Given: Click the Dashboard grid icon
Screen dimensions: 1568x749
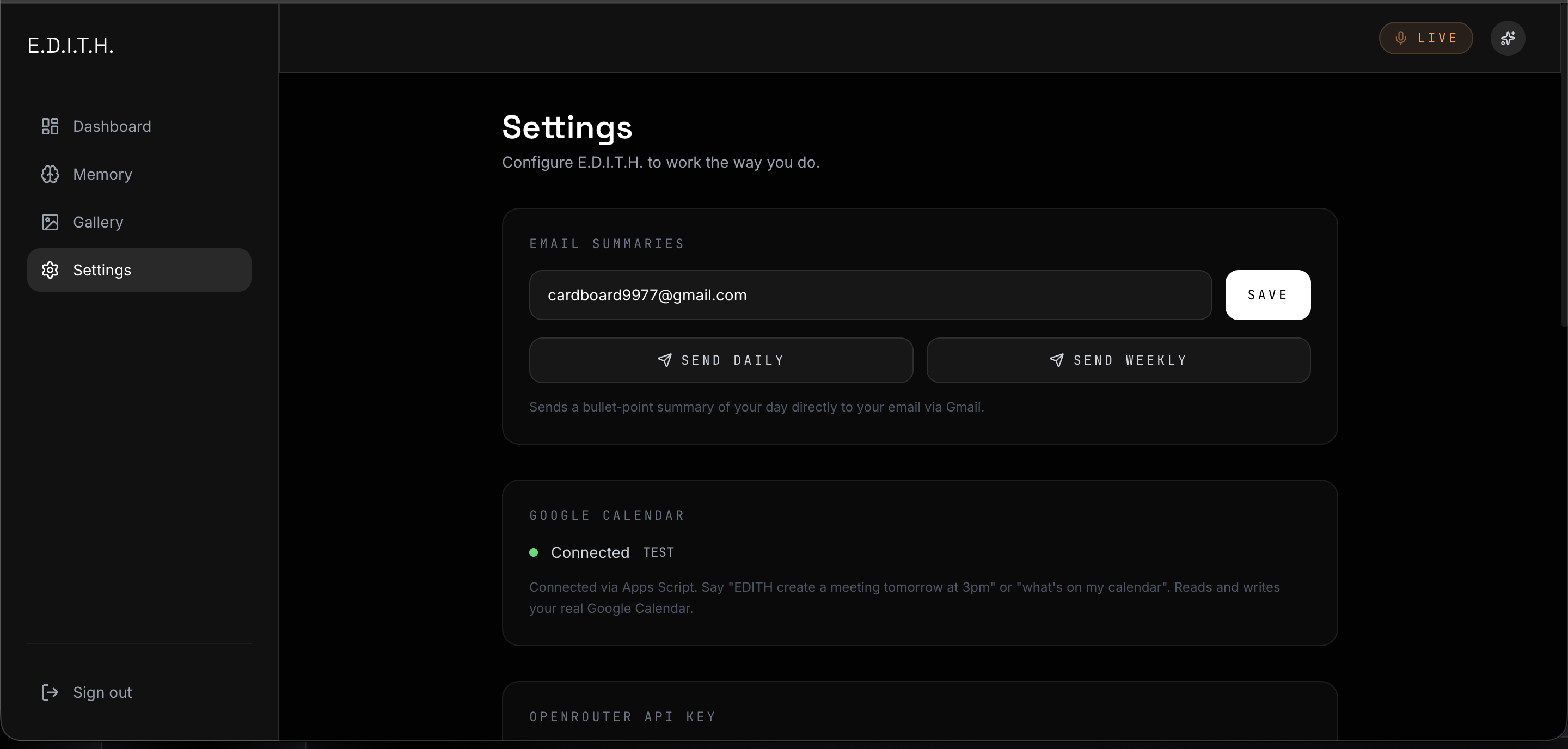Looking at the screenshot, I should click(50, 126).
